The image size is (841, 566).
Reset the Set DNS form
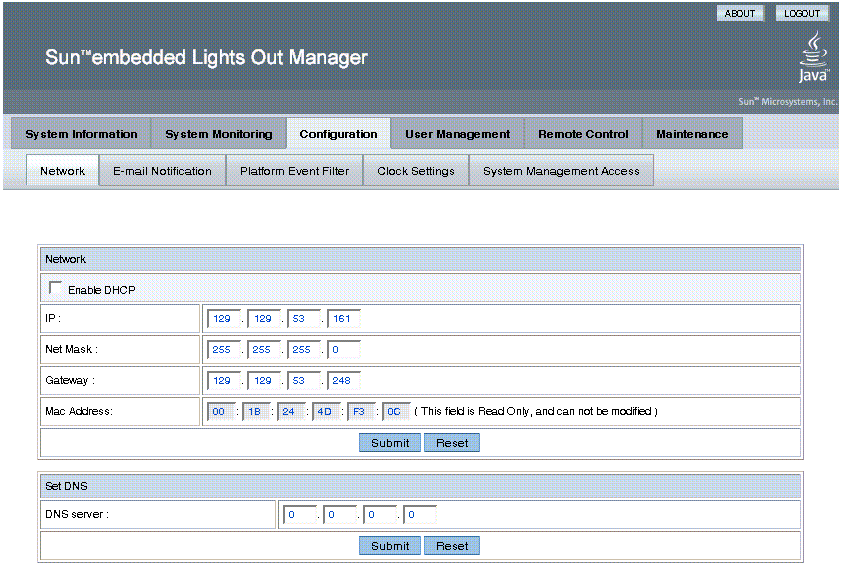point(452,546)
